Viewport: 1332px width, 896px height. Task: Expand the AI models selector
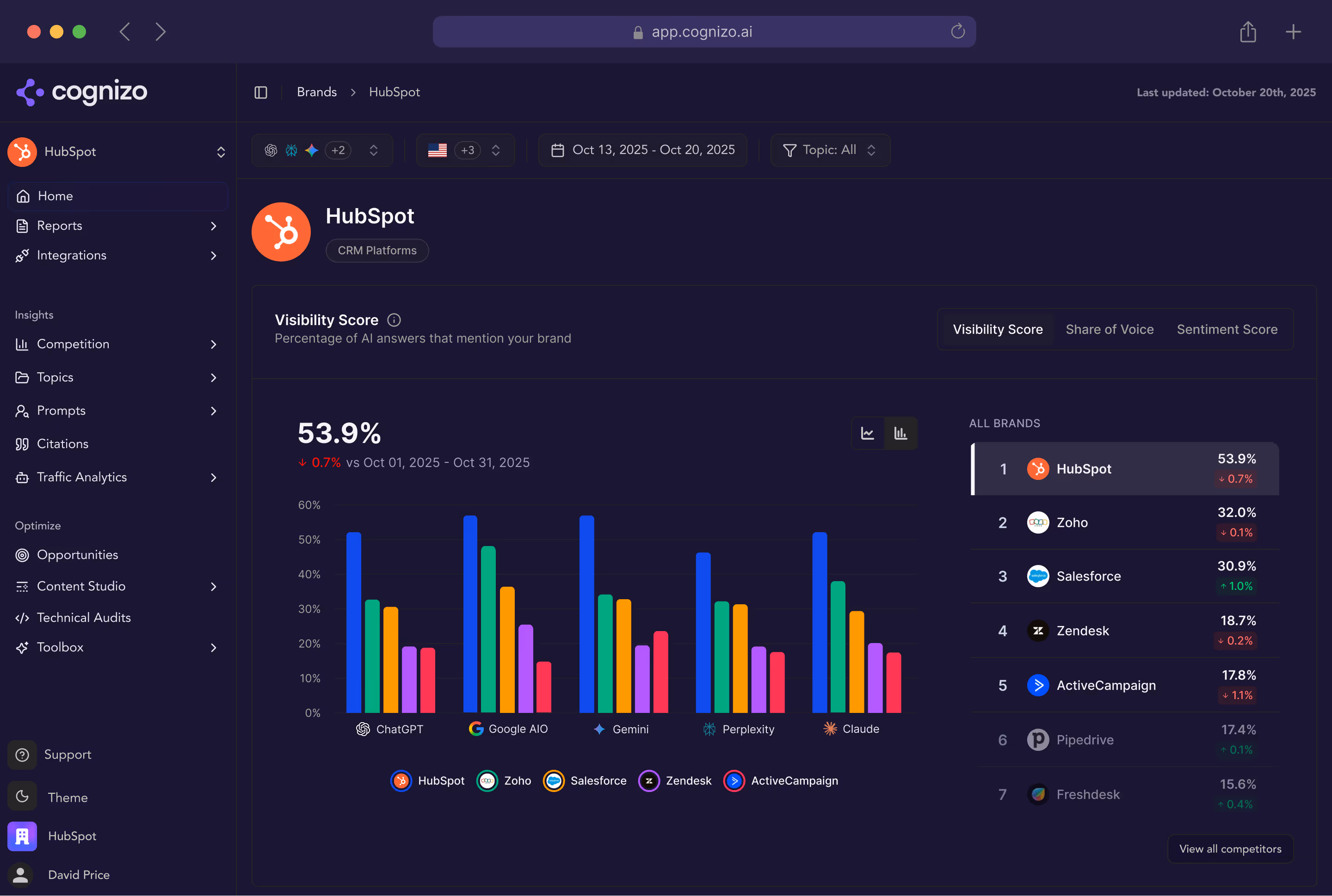click(322, 150)
